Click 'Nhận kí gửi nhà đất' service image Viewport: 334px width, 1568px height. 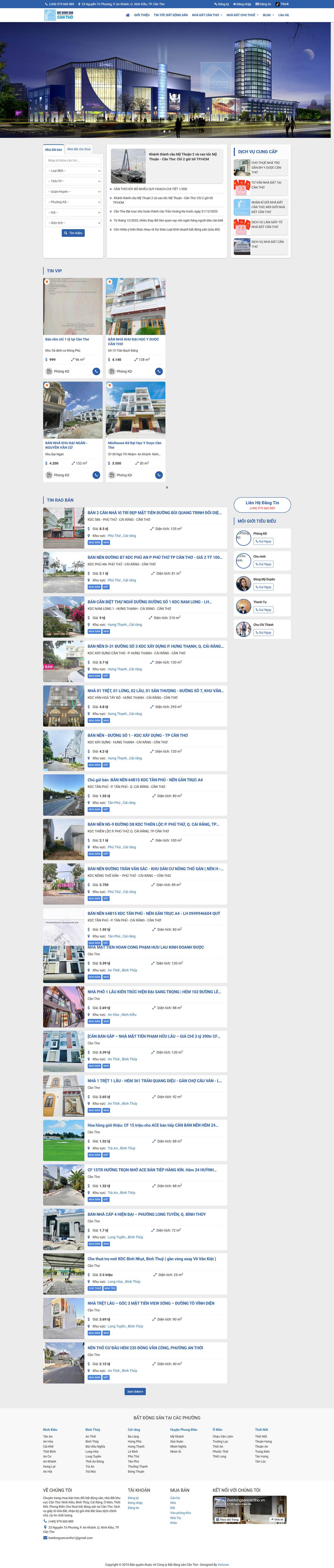[242, 207]
